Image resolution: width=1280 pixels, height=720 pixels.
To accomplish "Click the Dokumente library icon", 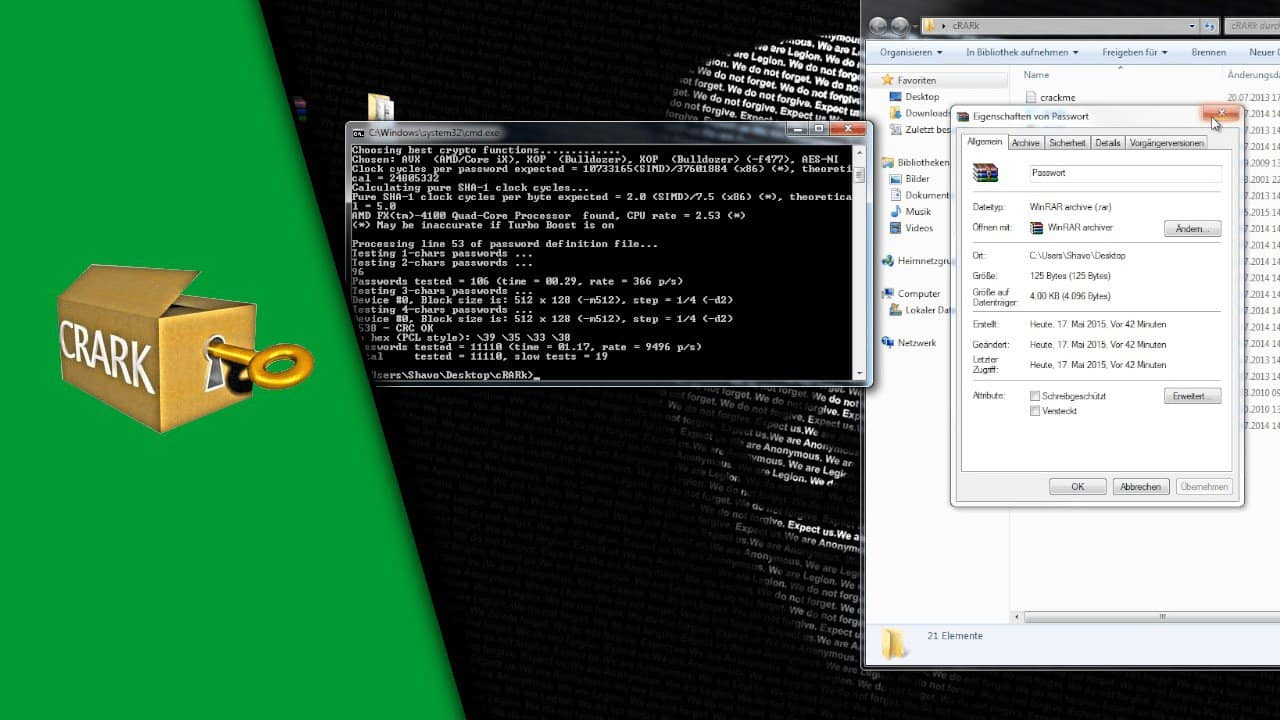I will pos(895,195).
